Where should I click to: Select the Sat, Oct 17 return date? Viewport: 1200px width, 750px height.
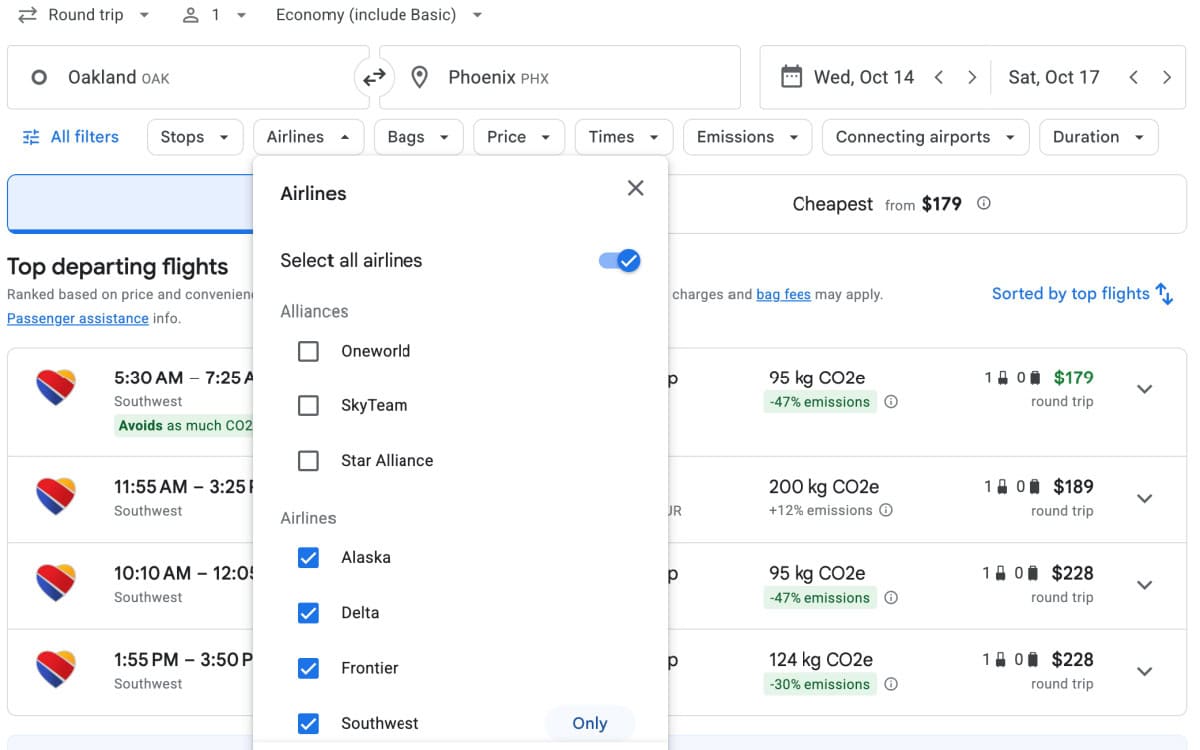pyautogui.click(x=1054, y=77)
